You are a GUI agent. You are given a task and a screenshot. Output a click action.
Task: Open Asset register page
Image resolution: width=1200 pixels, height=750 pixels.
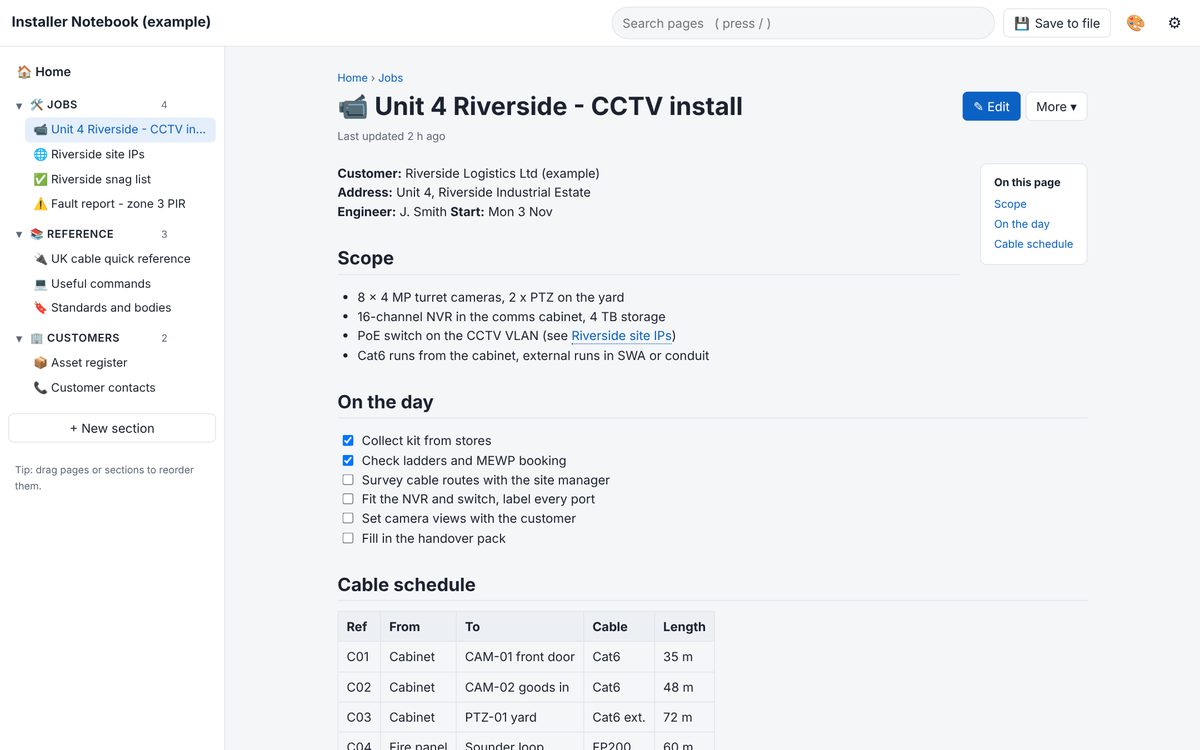point(120,363)
